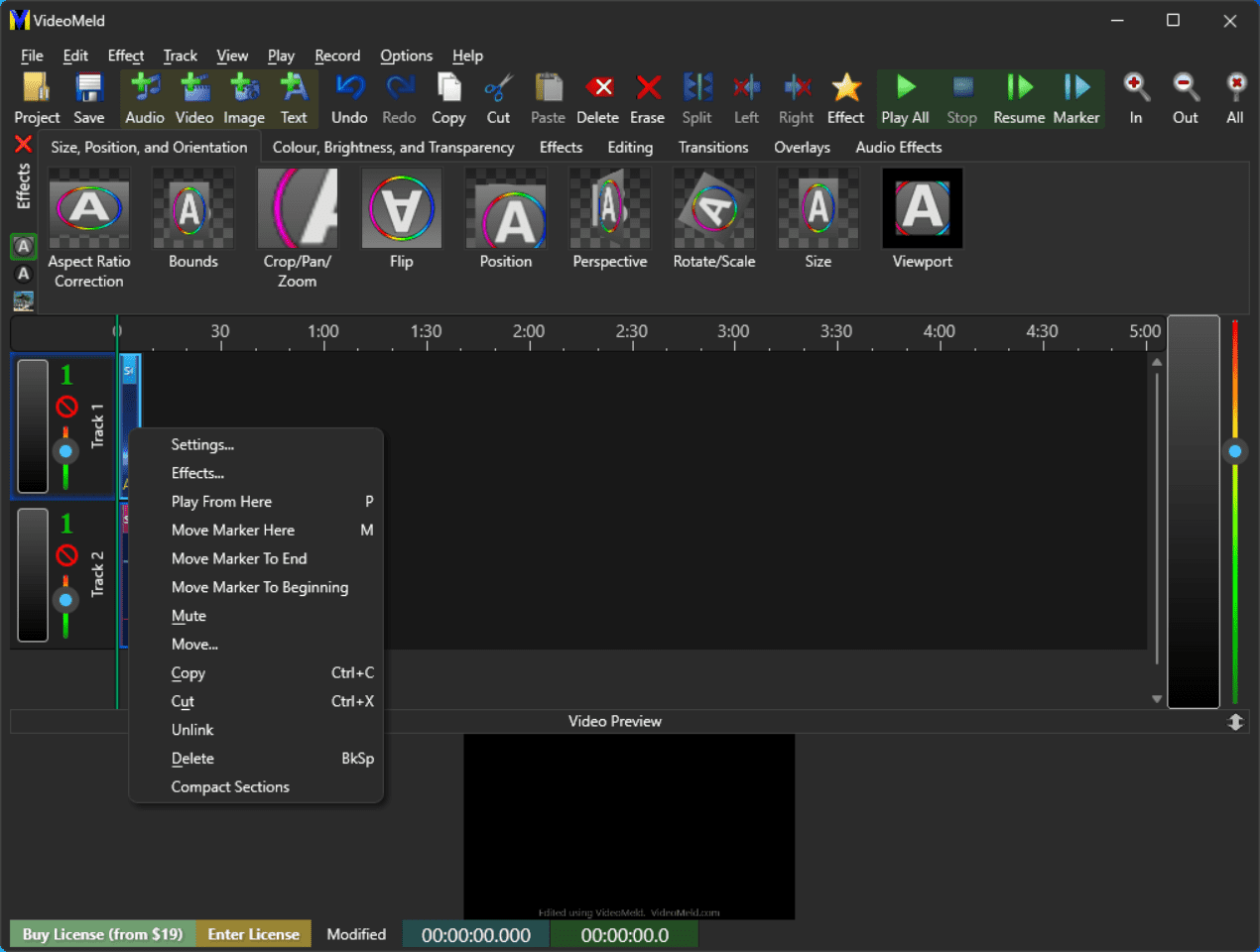The image size is (1260, 952).
Task: Click the Paste toolbar icon
Action: coord(548,98)
